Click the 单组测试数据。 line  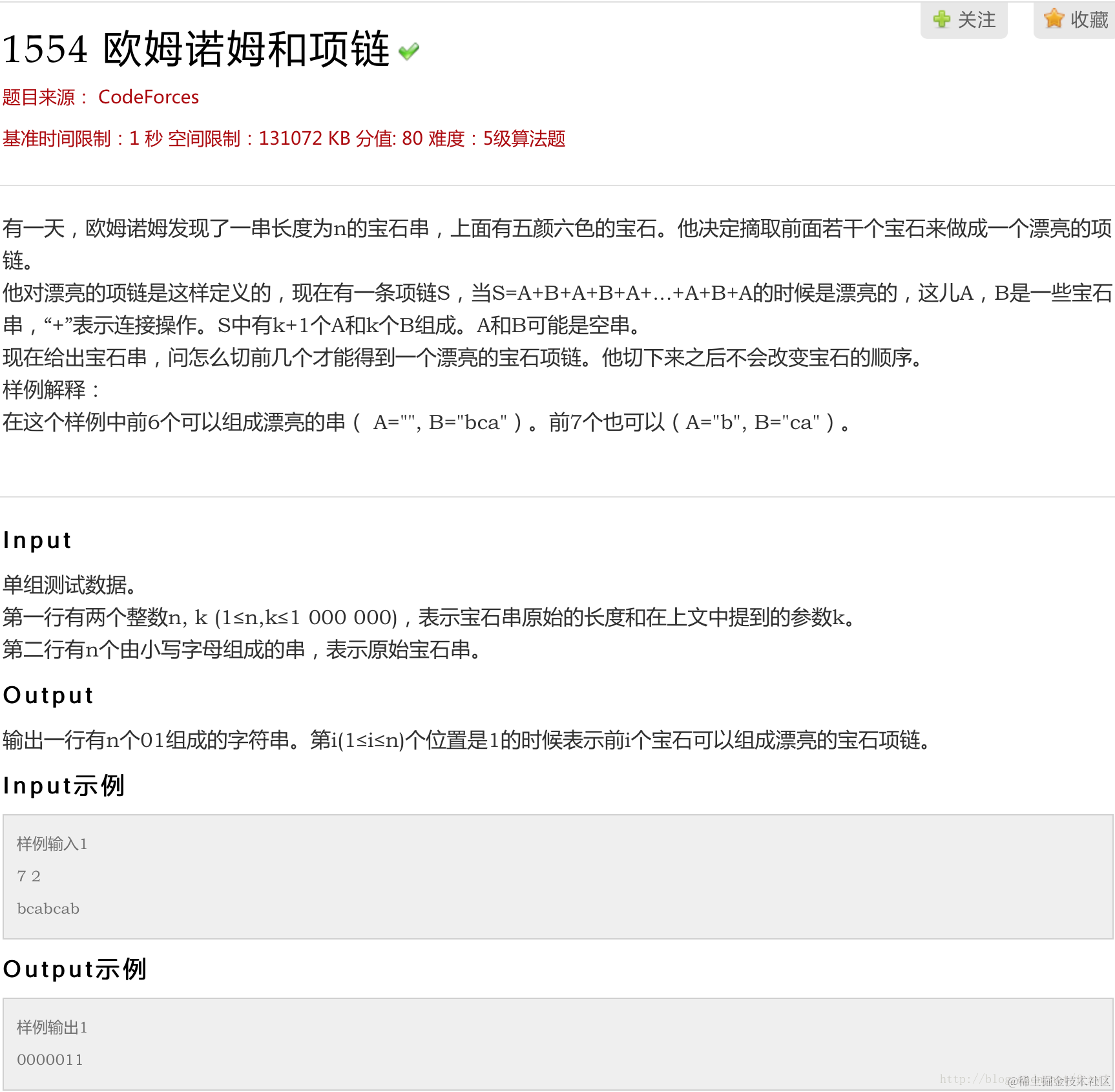coord(70,585)
